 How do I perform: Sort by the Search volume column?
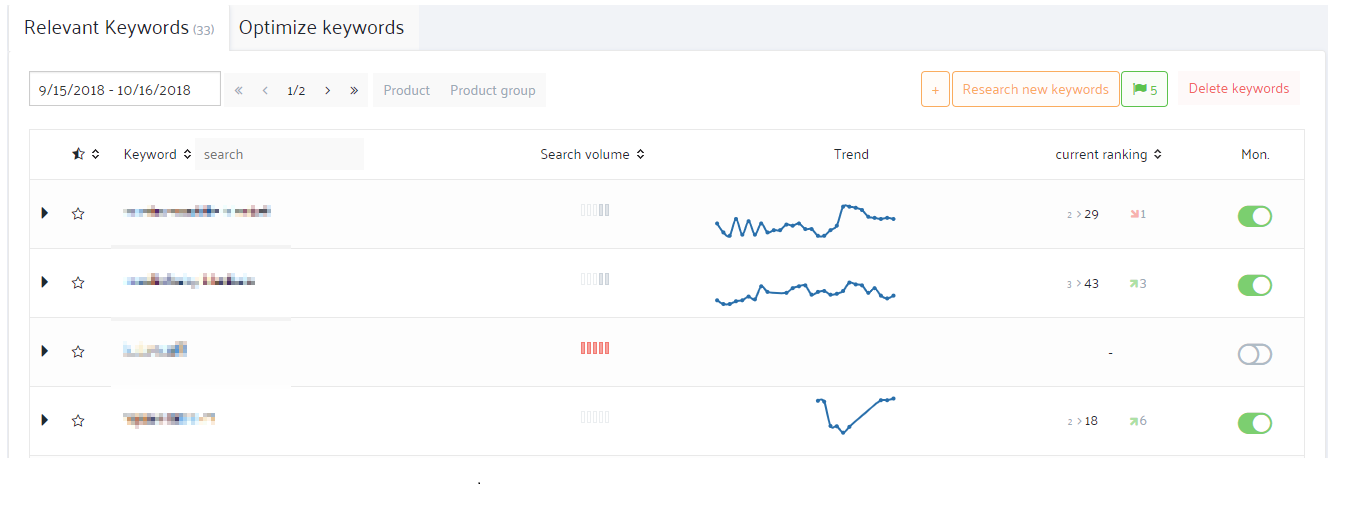[x=592, y=154]
